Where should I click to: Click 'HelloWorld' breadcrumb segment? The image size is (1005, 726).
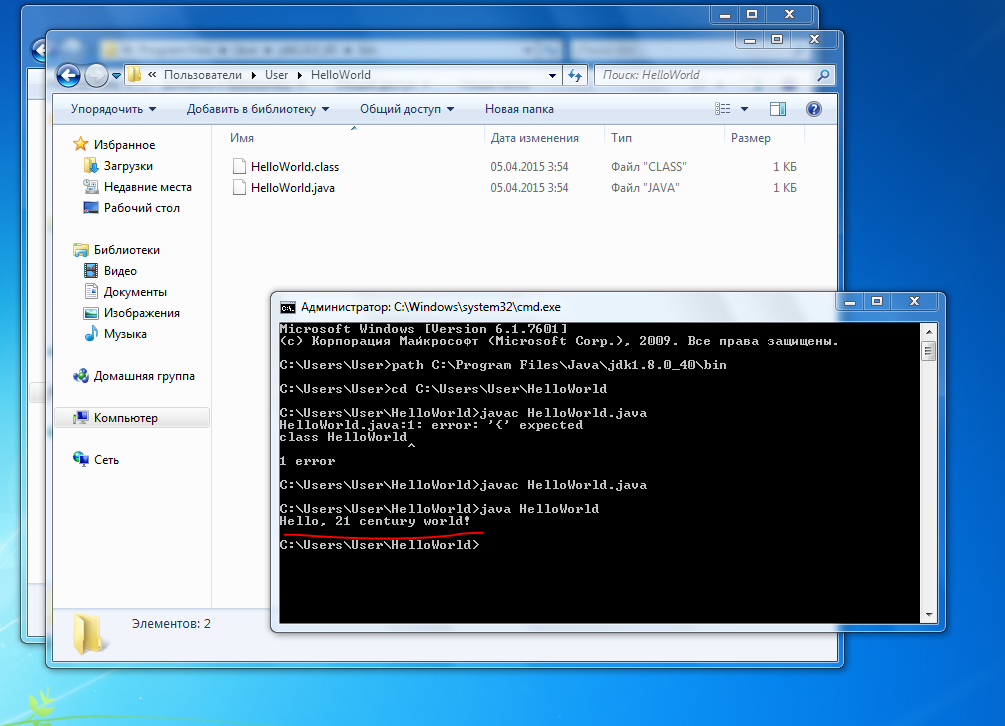click(x=341, y=75)
